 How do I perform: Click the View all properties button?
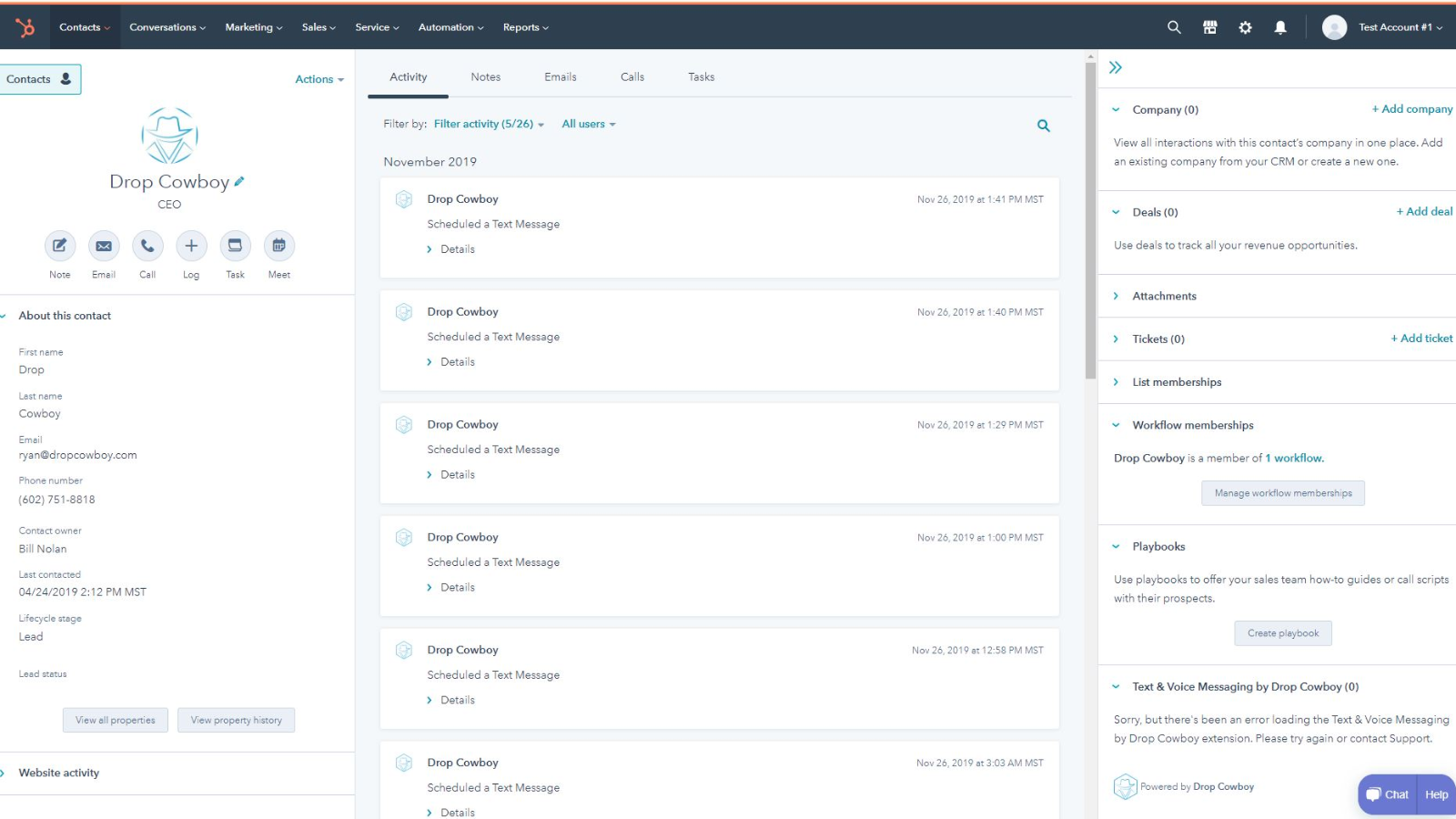pyautogui.click(x=116, y=720)
